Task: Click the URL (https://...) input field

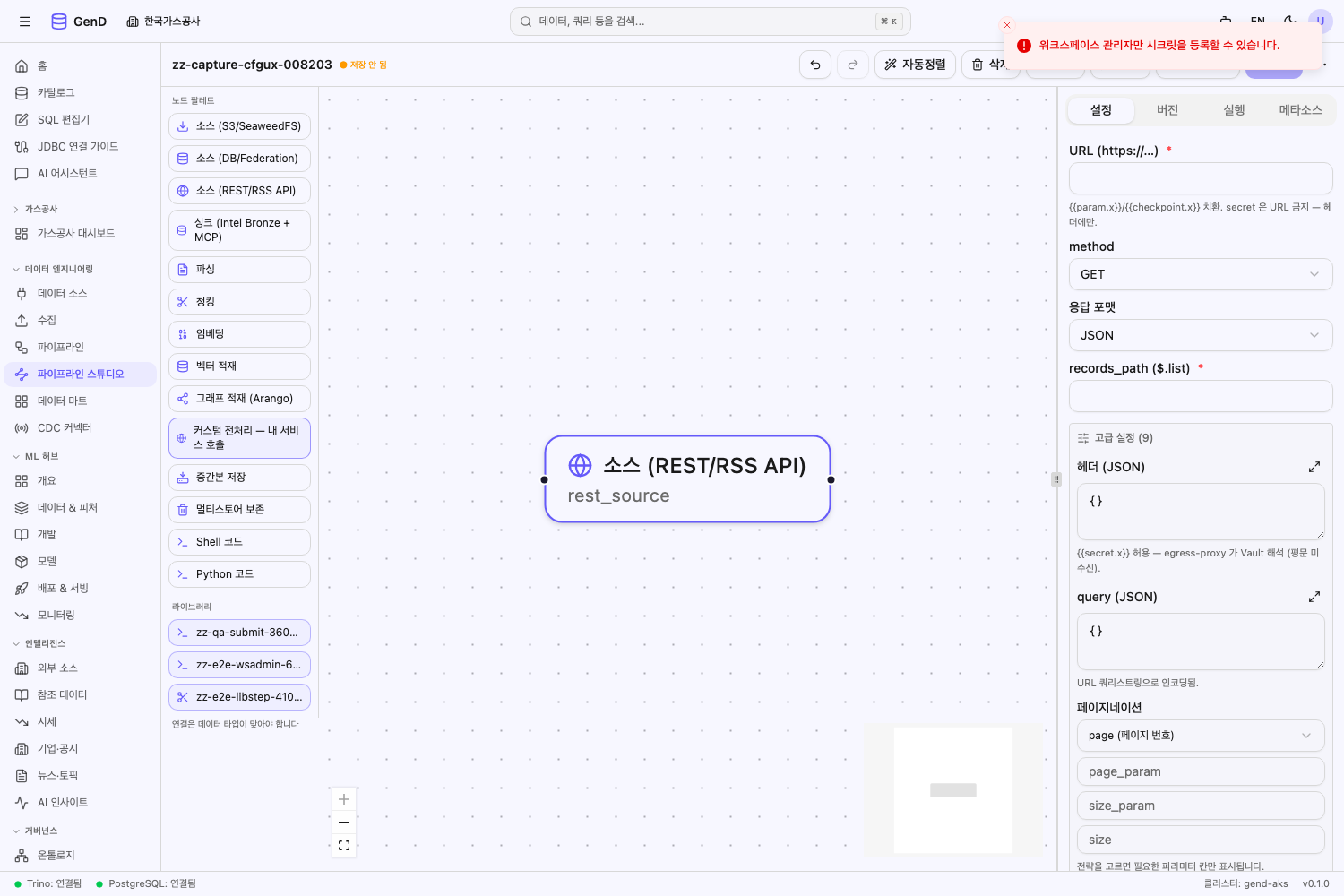Action: (x=1201, y=178)
